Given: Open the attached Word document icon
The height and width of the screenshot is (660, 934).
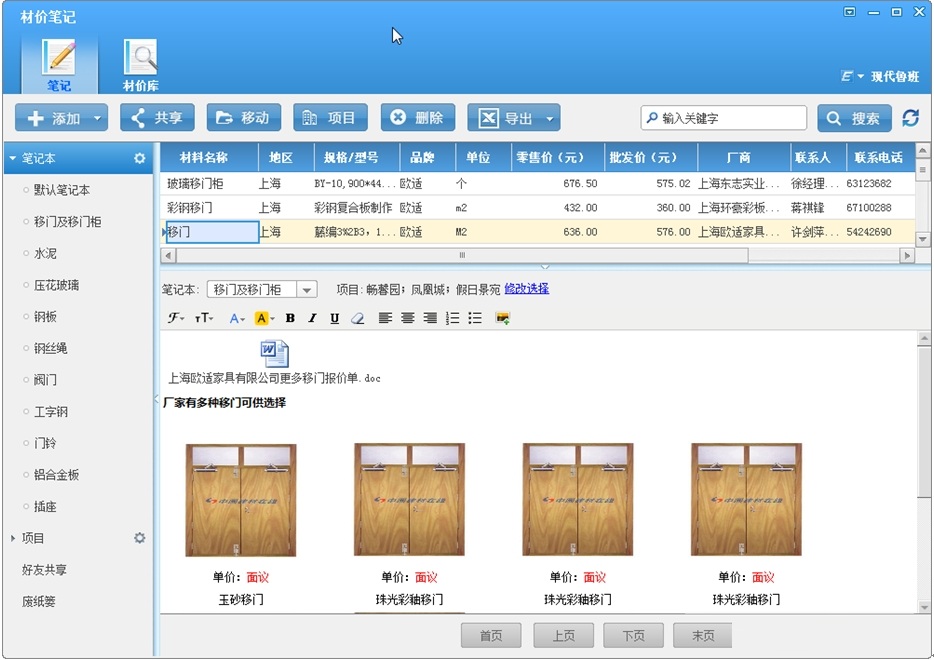Looking at the screenshot, I should (274, 354).
